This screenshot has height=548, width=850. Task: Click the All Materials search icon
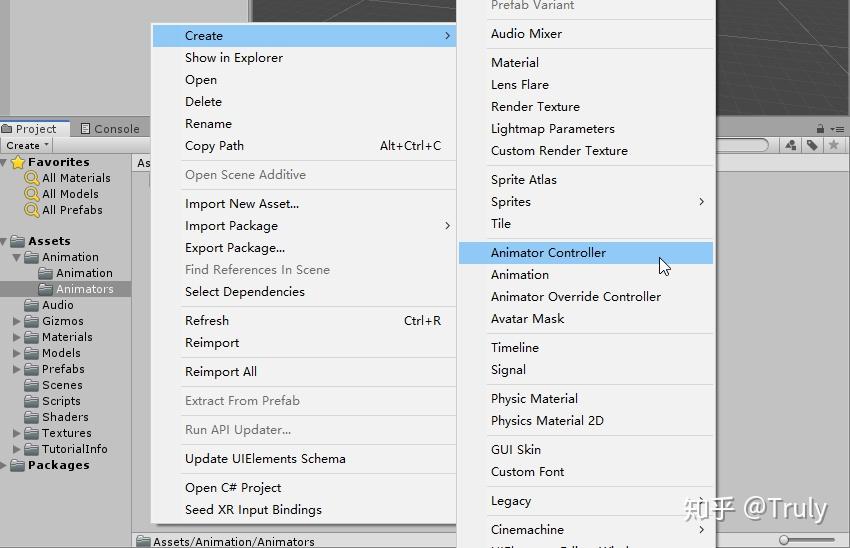click(x=32, y=178)
